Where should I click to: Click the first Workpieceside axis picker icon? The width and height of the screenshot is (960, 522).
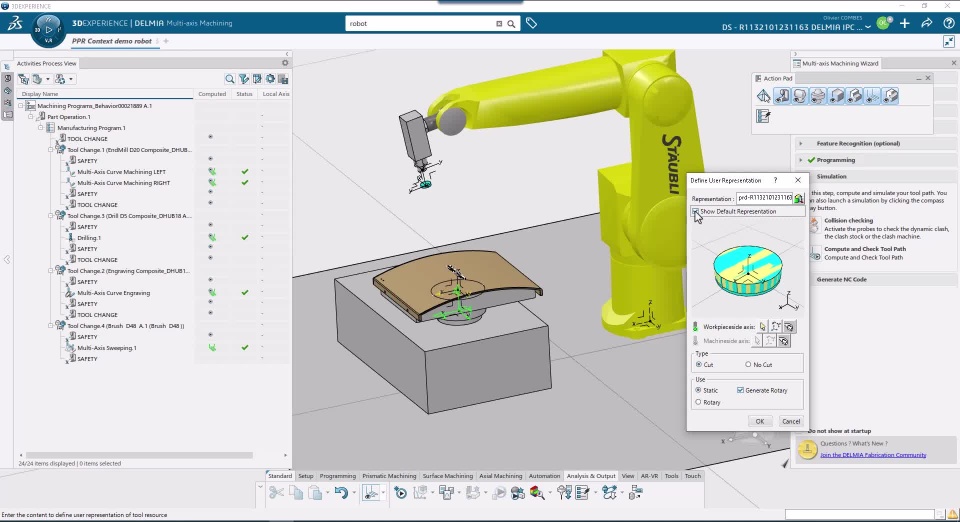pyautogui.click(x=763, y=327)
